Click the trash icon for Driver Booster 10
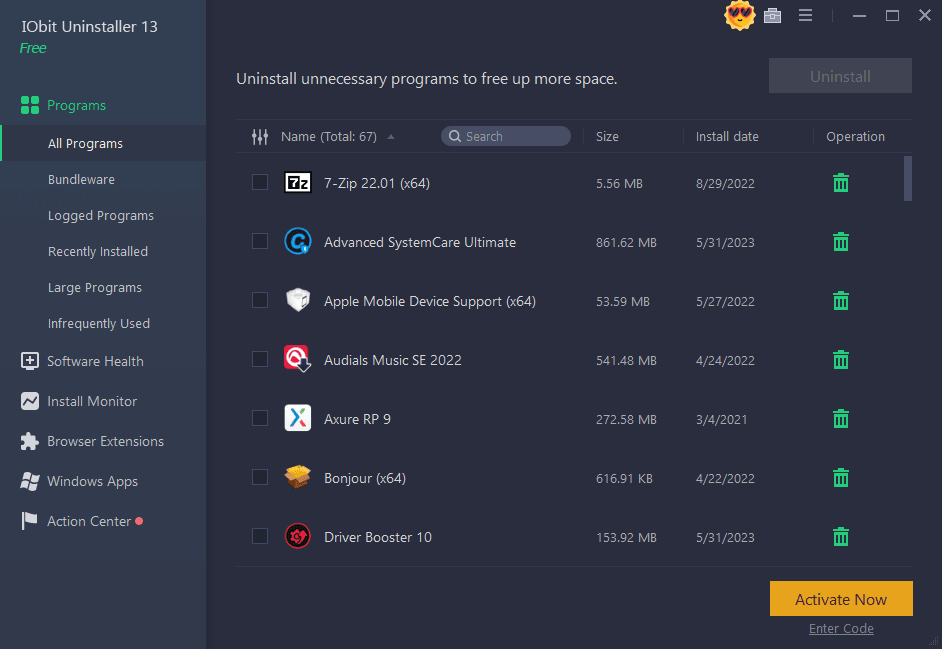The height and width of the screenshot is (649, 942). coord(841,537)
